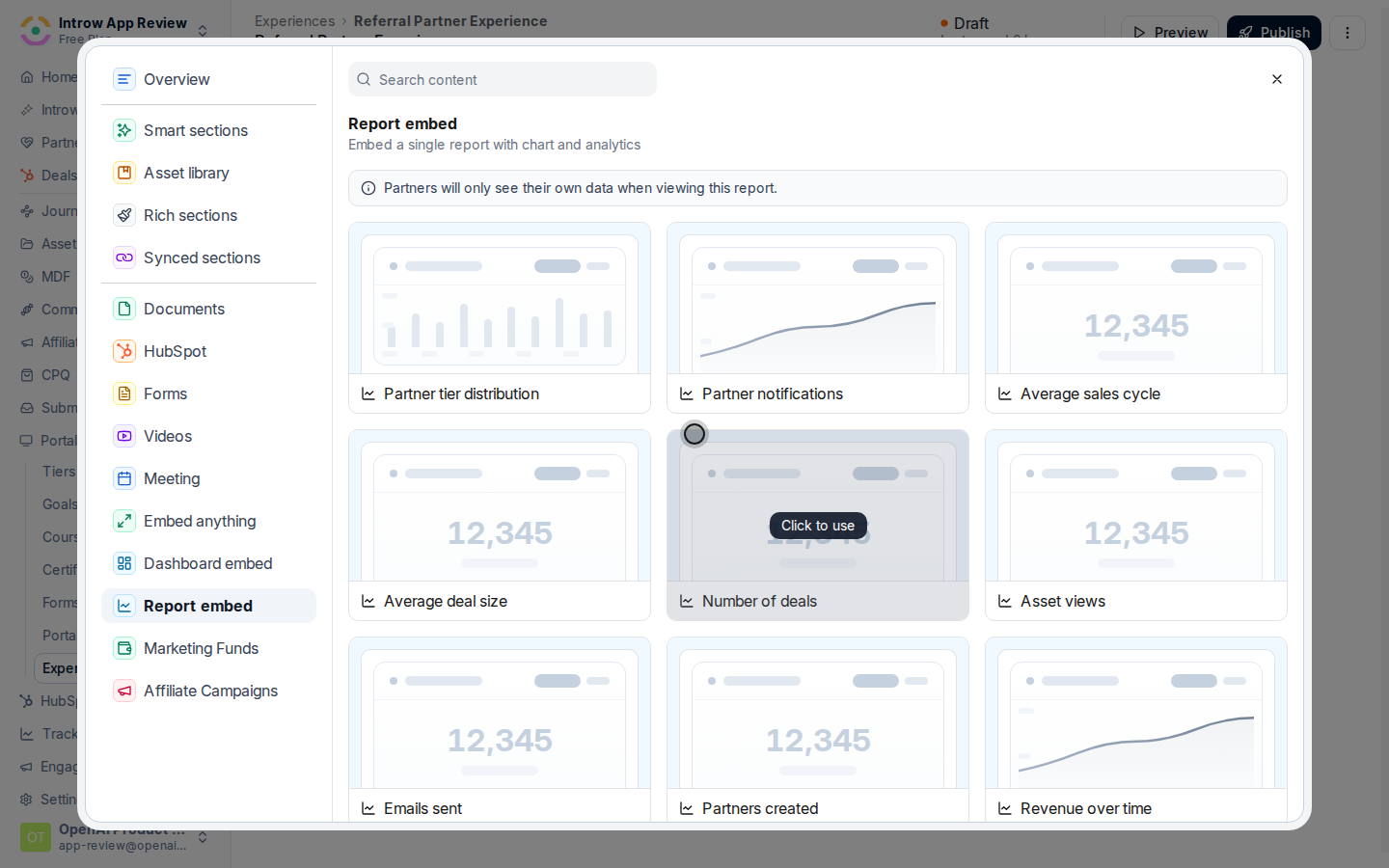The image size is (1389, 868).
Task: Click the Embed anything icon
Action: (x=124, y=521)
